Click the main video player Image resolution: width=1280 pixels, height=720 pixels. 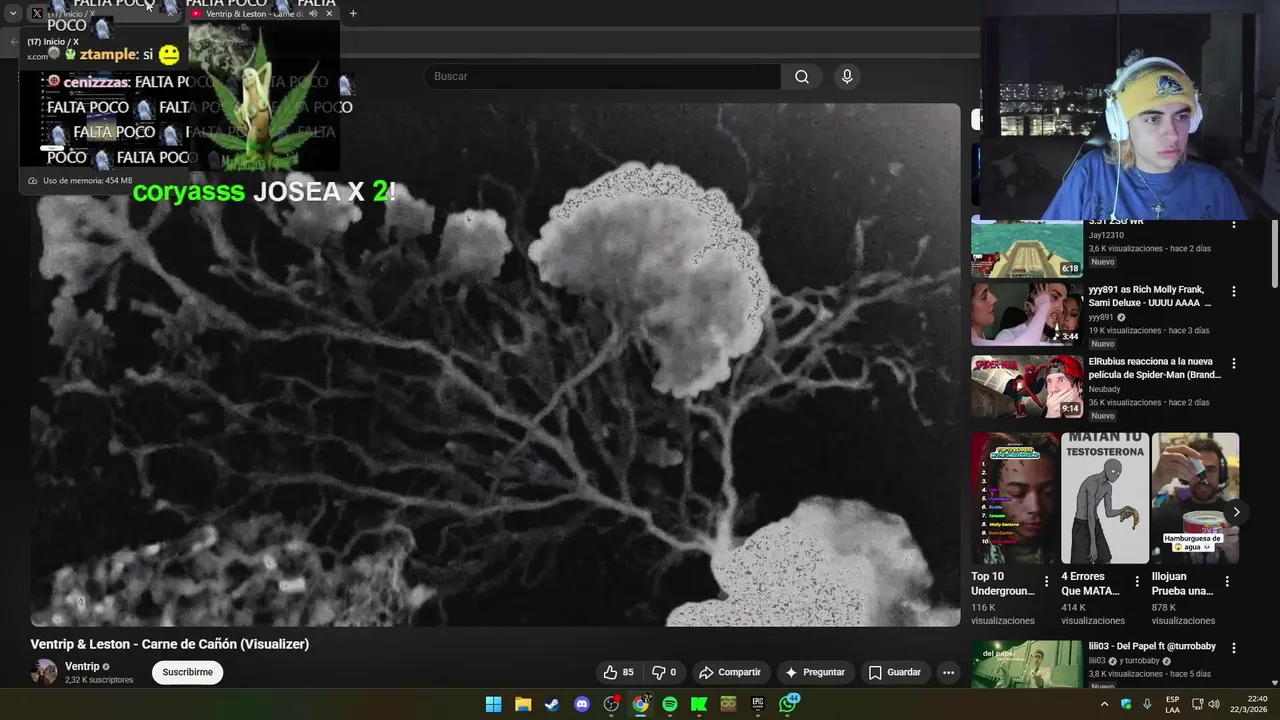pyautogui.click(x=495, y=365)
